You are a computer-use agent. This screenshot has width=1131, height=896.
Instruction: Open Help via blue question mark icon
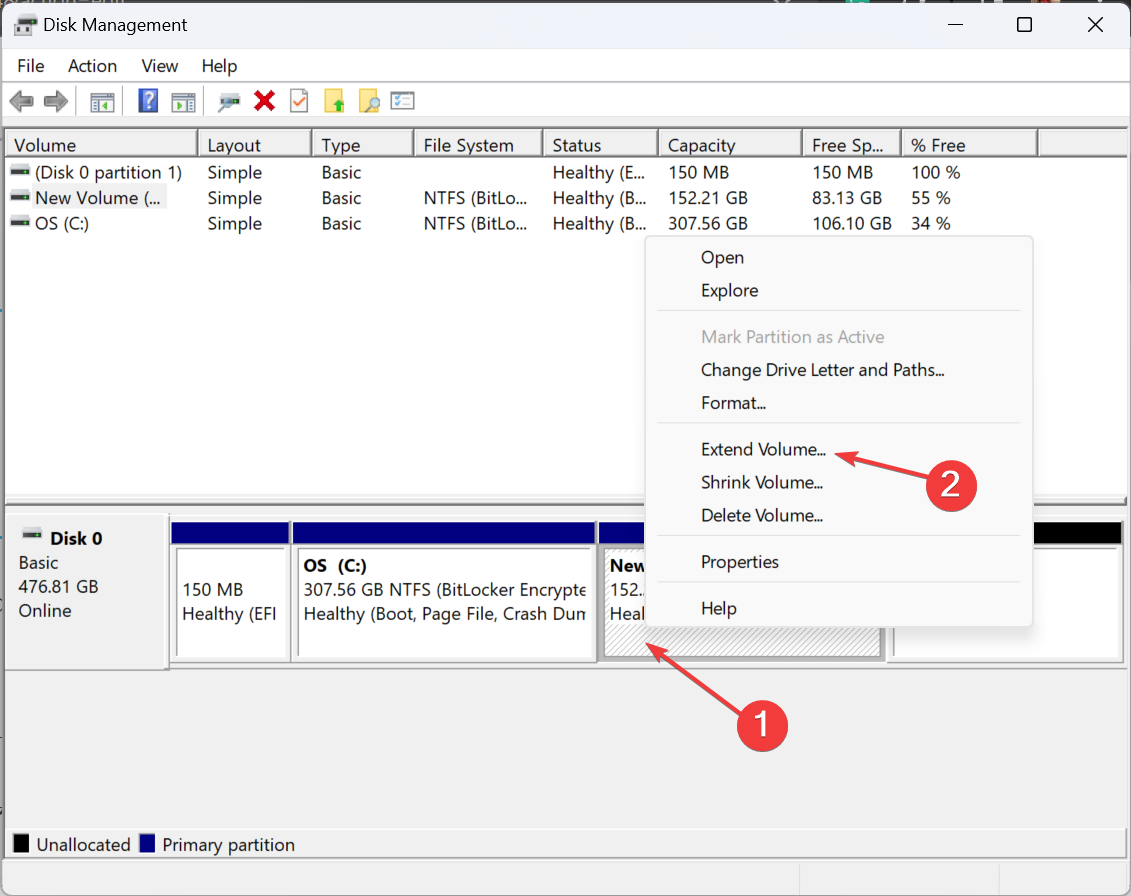[147, 100]
